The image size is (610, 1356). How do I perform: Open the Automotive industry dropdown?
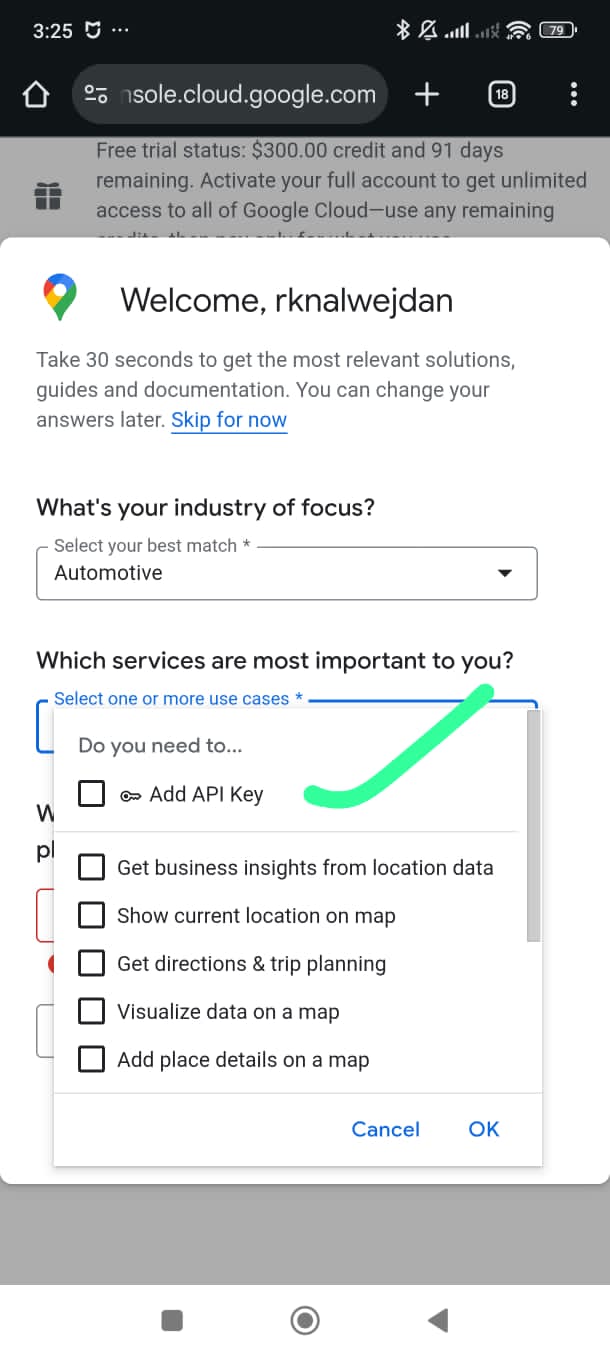point(286,573)
